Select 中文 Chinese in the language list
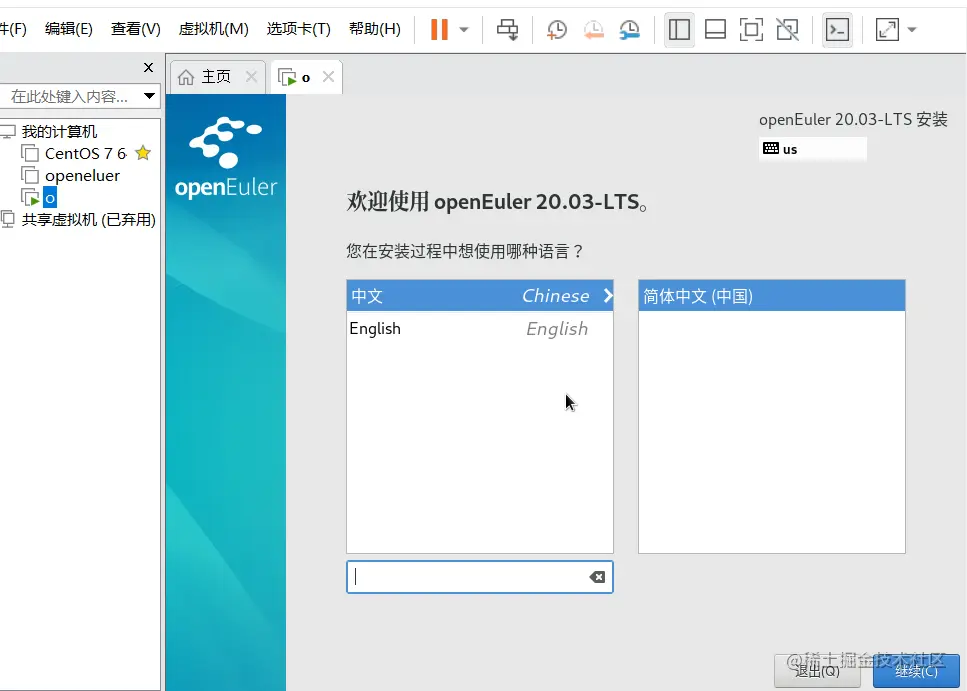The height and width of the screenshot is (691, 967). pos(480,296)
